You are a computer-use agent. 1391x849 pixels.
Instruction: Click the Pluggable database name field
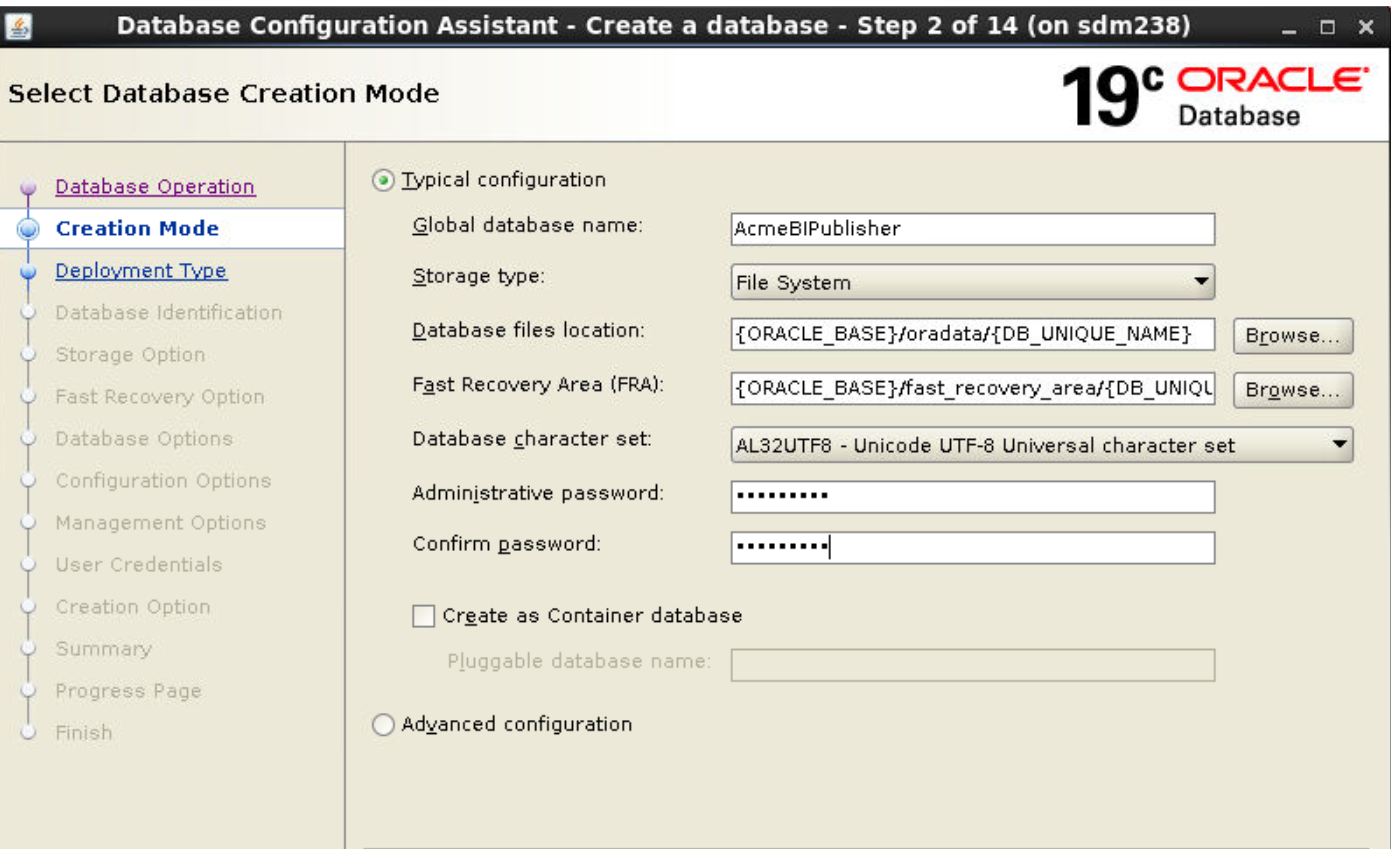pos(973,665)
